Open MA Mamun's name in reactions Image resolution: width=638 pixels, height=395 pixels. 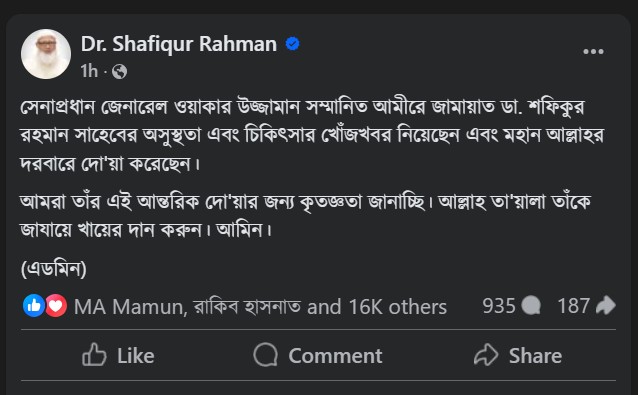pyautogui.click(x=128, y=307)
